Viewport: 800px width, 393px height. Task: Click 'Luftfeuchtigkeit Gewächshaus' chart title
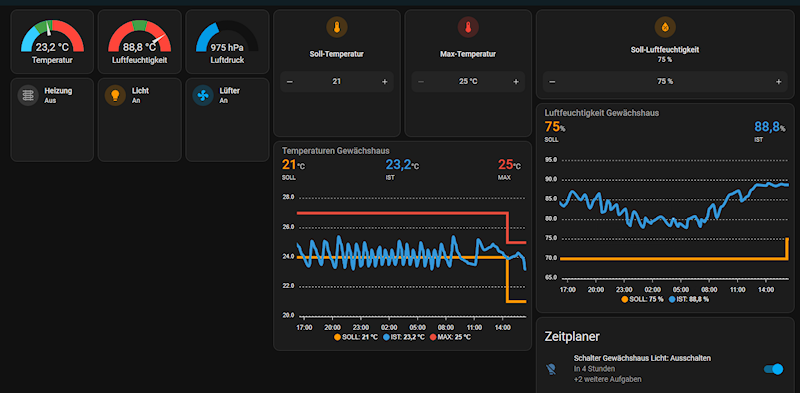pos(602,113)
